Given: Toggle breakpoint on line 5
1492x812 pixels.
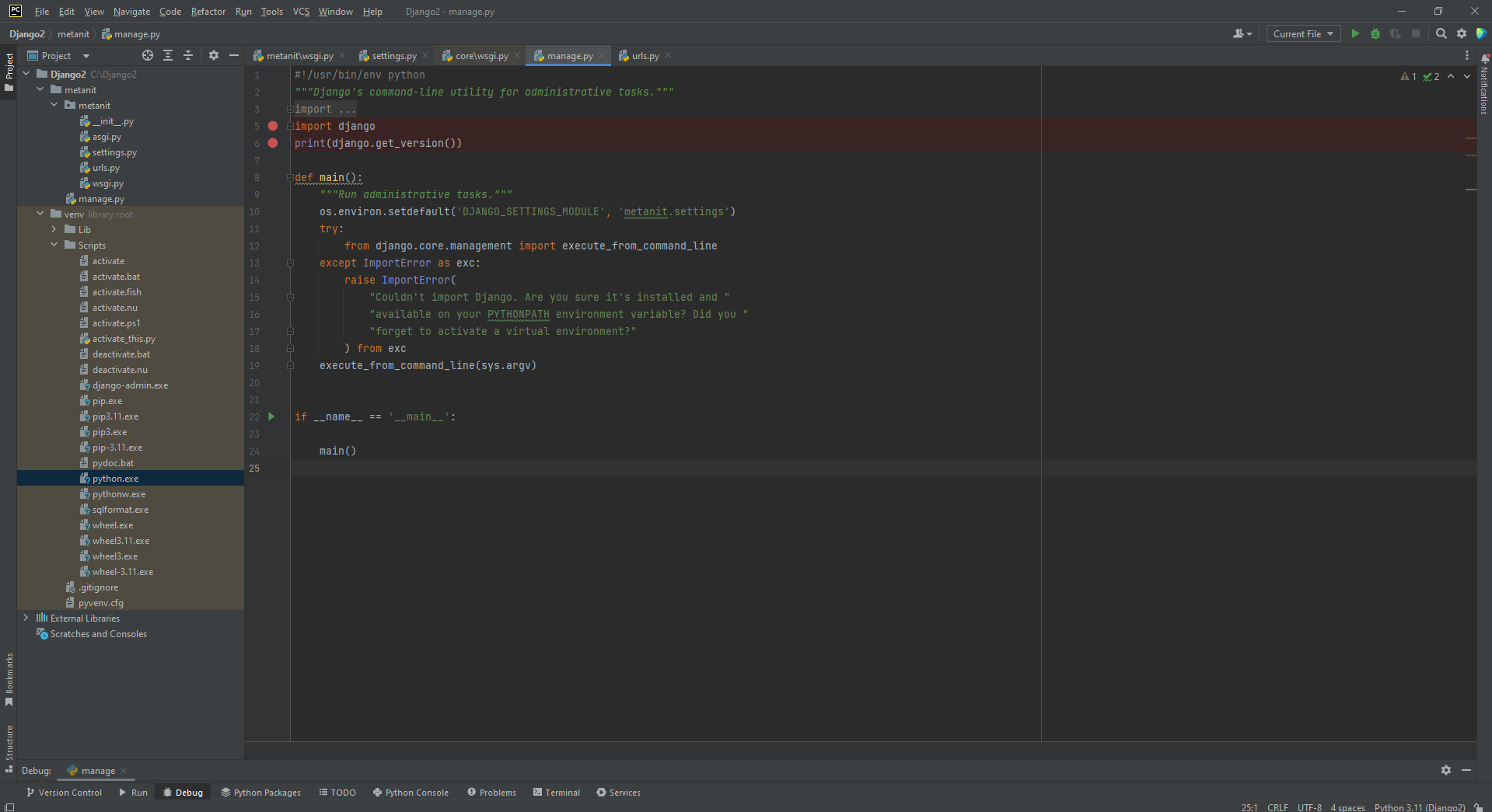Looking at the screenshot, I should (x=273, y=126).
